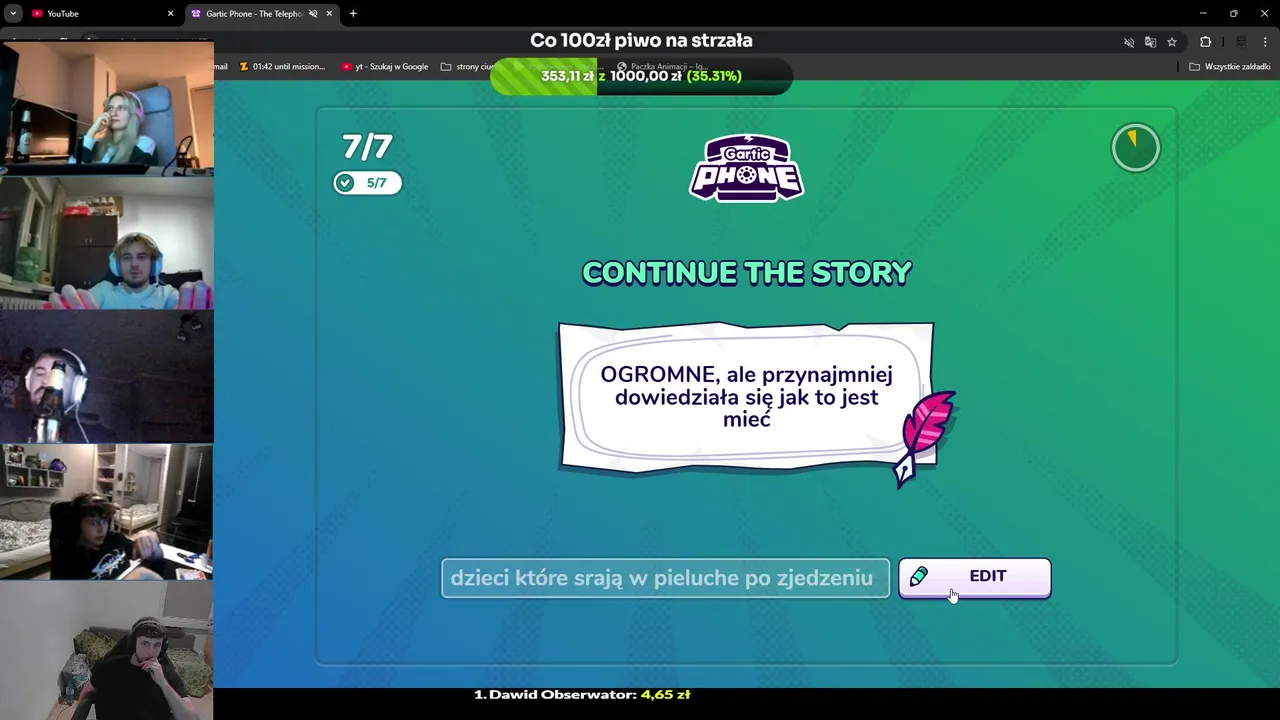Click the Gartic Phone logo
Viewport: 1280px width, 720px height.
(746, 168)
